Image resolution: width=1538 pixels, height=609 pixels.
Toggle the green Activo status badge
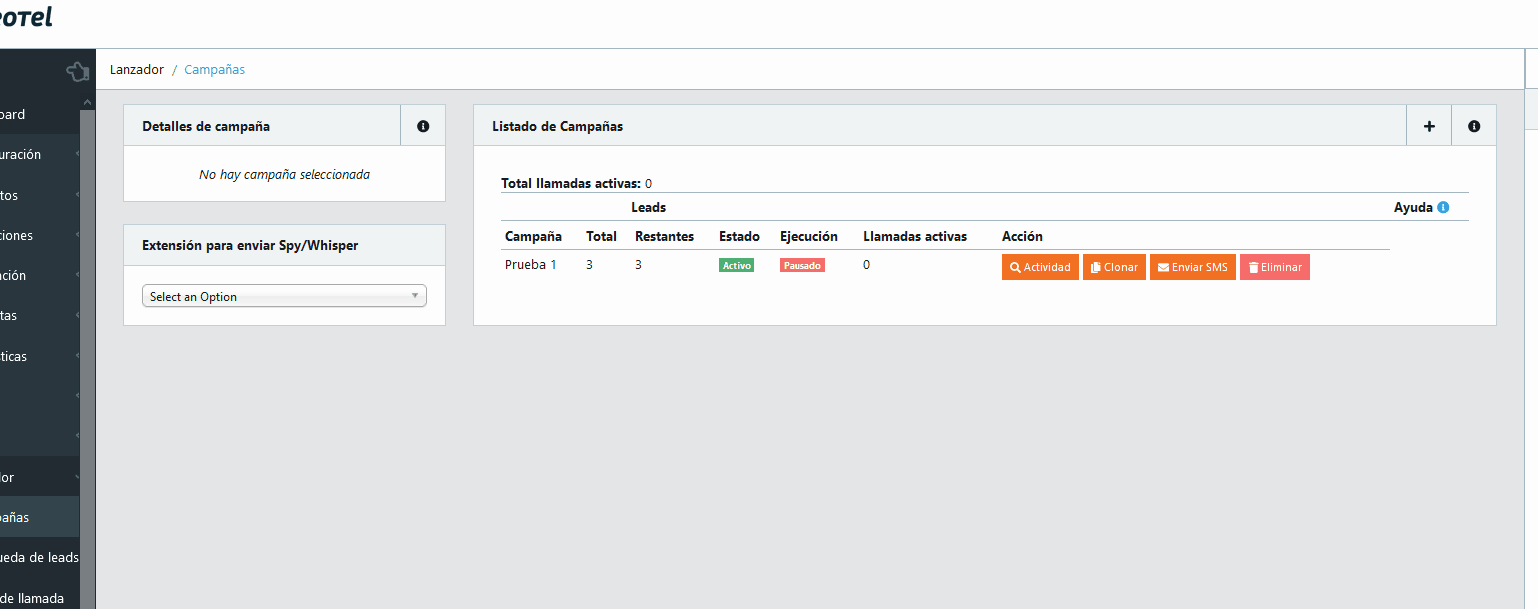click(736, 266)
